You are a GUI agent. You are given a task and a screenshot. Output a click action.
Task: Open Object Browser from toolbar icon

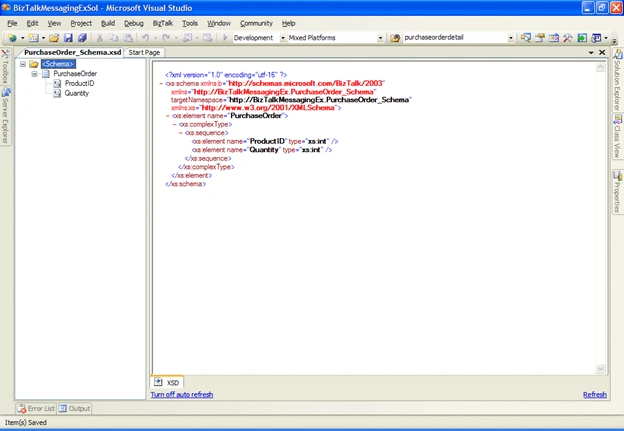pyautogui.click(x=554, y=38)
